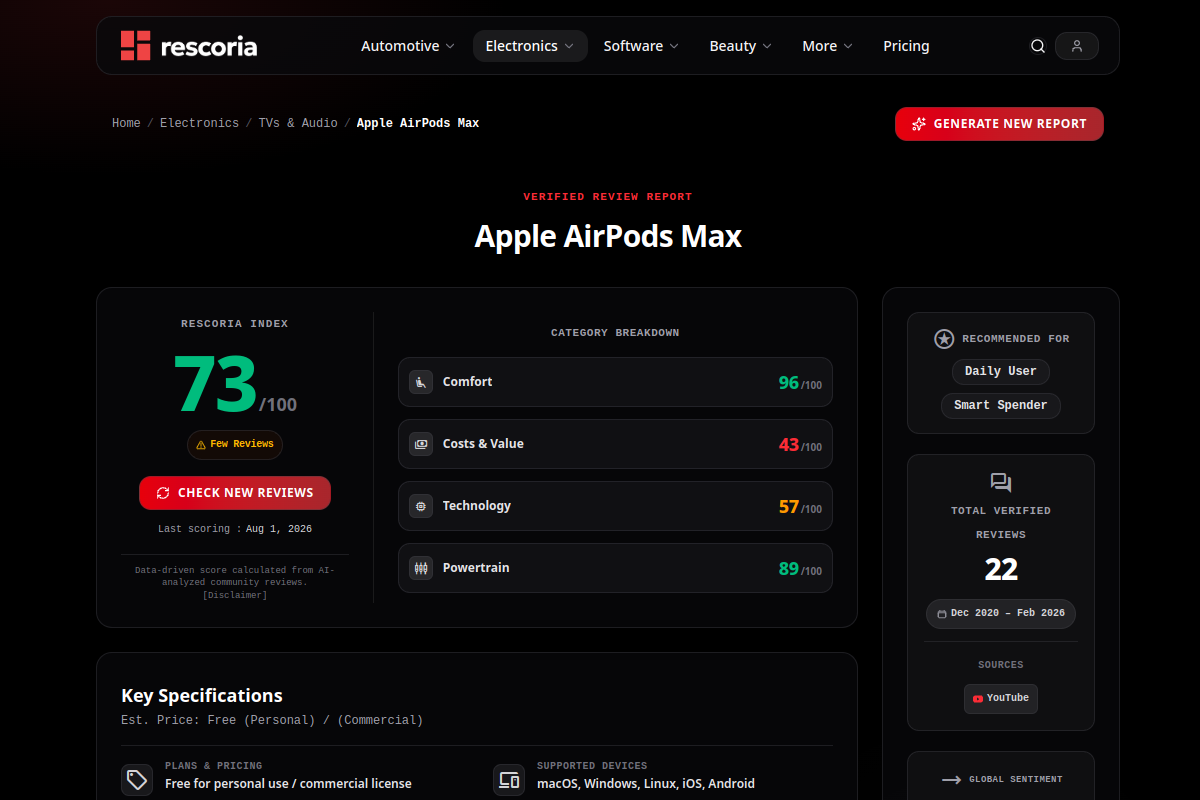The height and width of the screenshot is (800, 1200).
Task: Click the Supported Devices icon
Action: [509, 780]
